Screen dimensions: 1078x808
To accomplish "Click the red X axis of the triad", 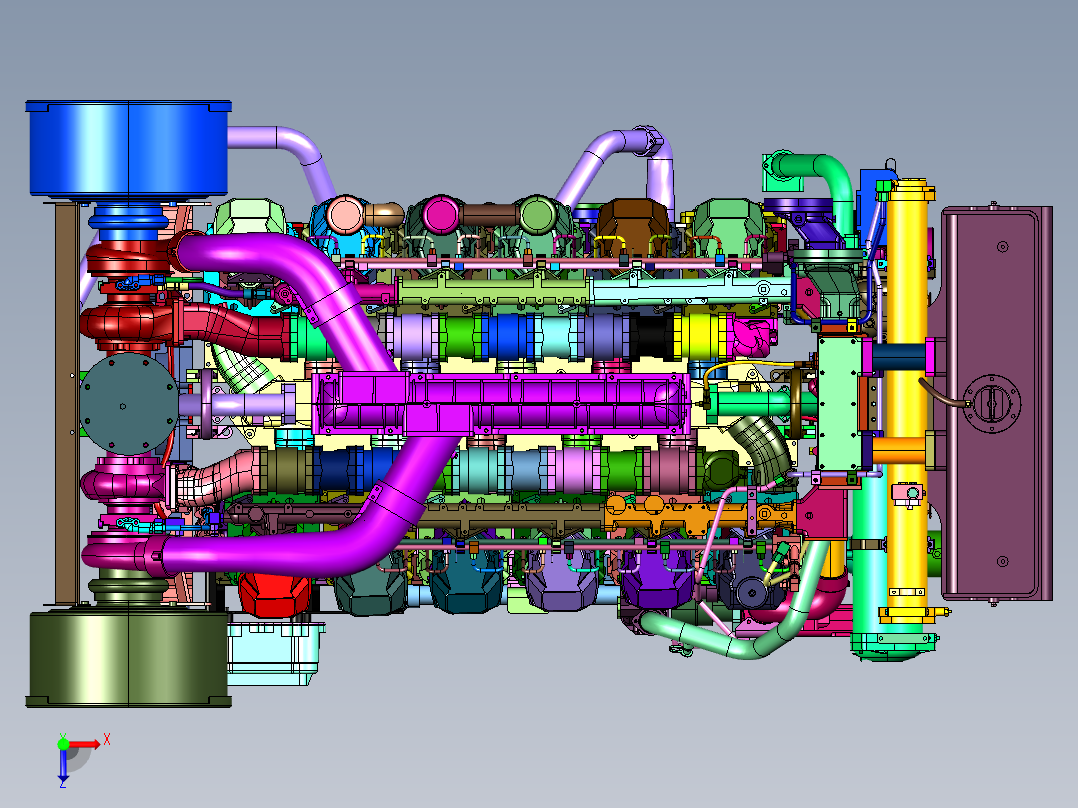I will click(x=86, y=744).
